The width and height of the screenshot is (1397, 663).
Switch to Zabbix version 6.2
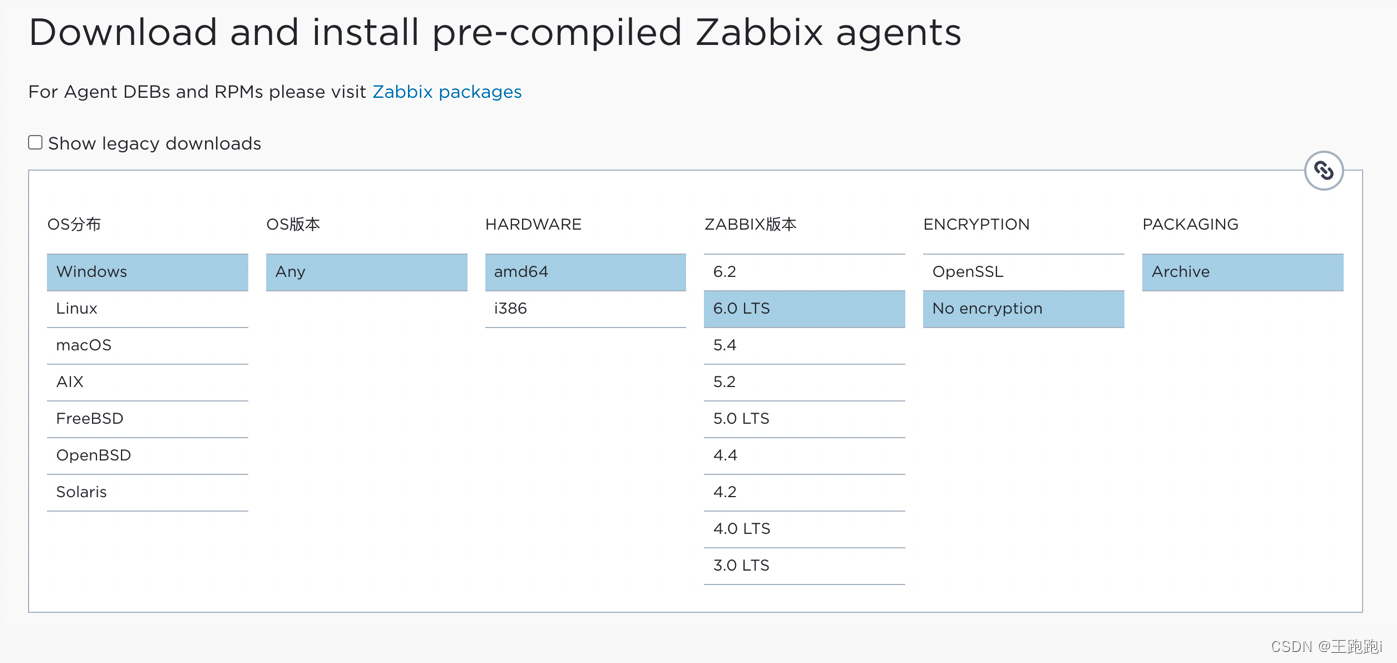(x=804, y=271)
